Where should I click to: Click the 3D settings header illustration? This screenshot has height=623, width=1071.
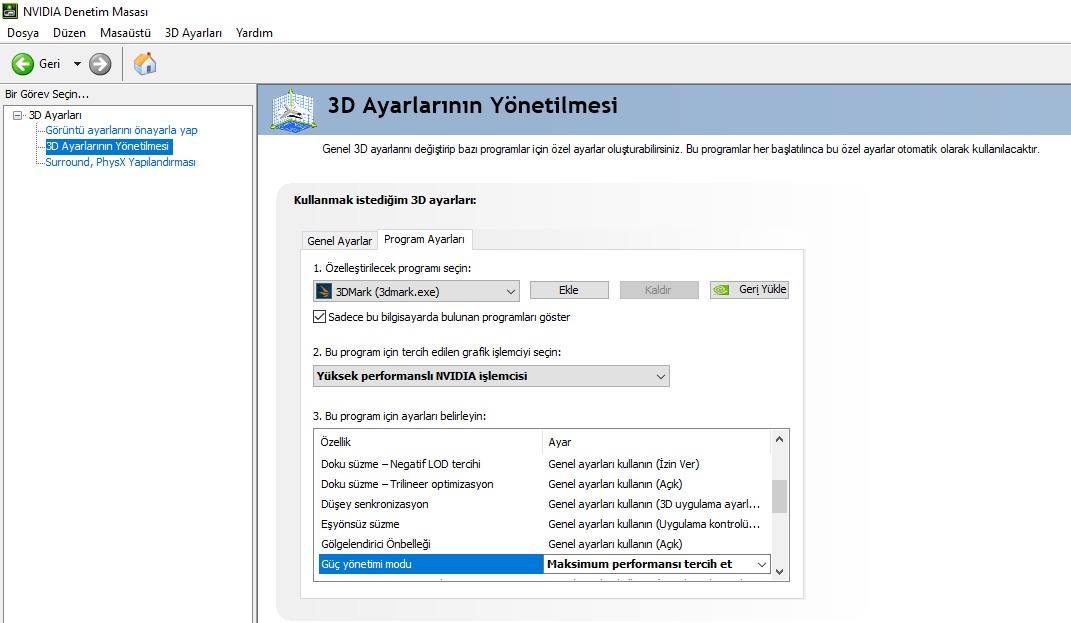[x=293, y=110]
